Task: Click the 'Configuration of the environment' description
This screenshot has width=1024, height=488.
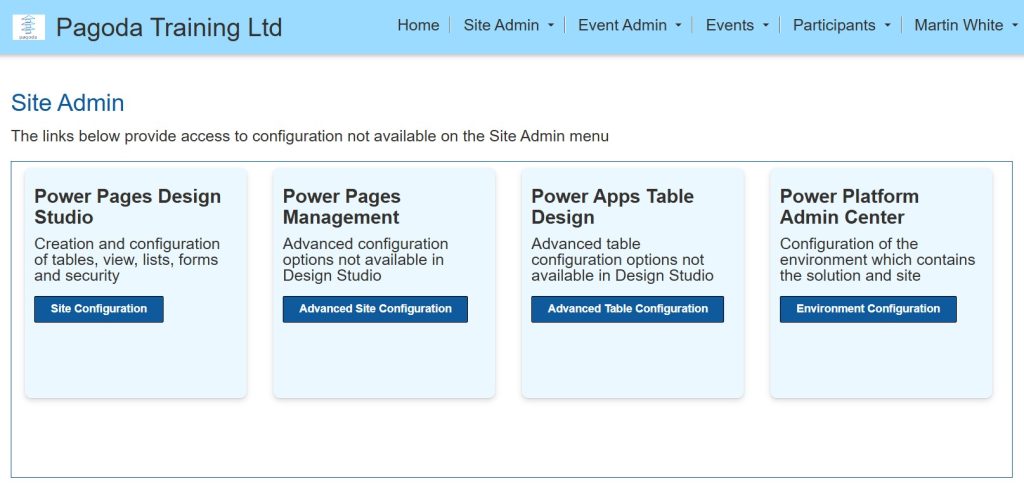Action: [x=877, y=260]
